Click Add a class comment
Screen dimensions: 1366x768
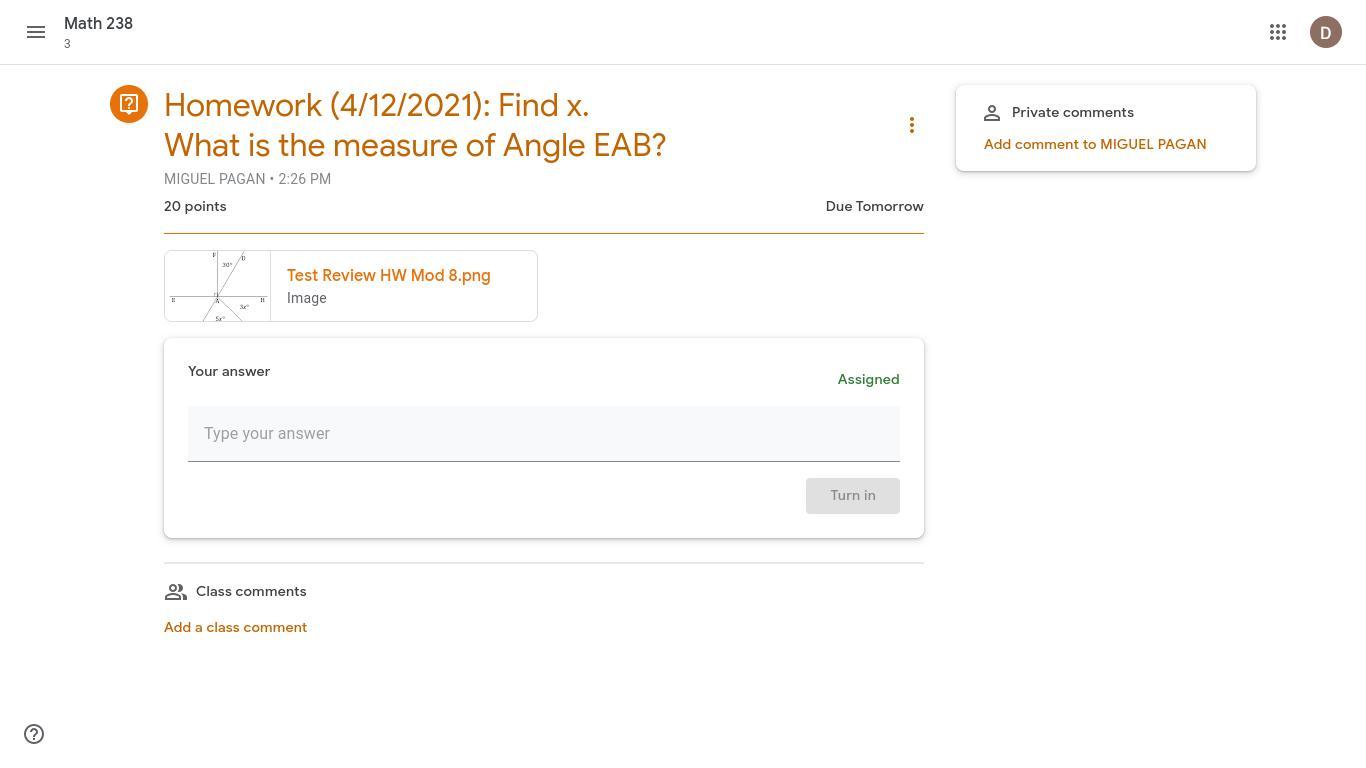[x=235, y=627]
